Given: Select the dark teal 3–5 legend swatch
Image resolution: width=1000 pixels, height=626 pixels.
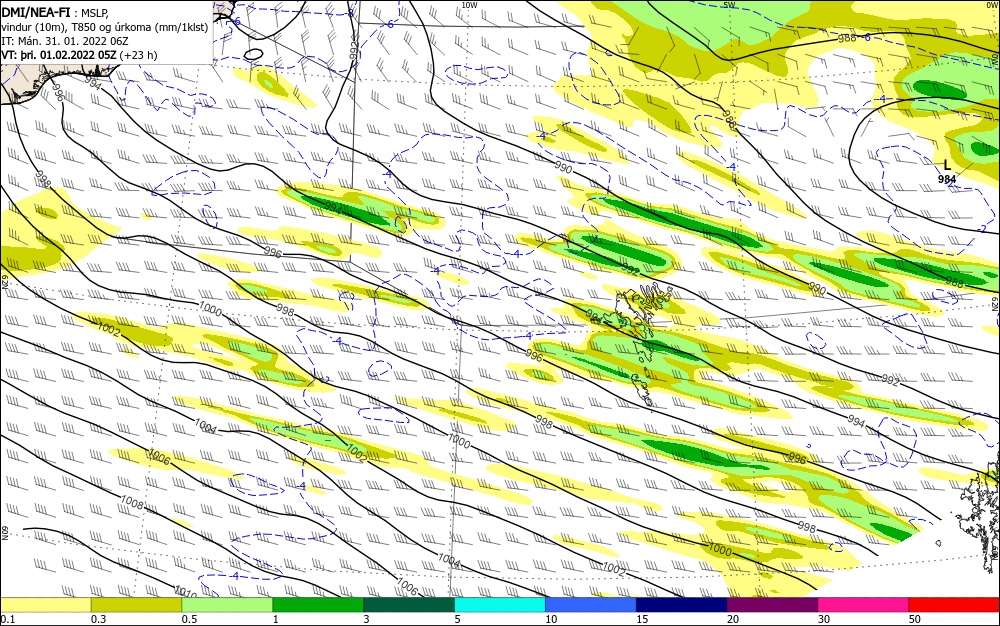Looking at the screenshot, I should tap(409, 605).
